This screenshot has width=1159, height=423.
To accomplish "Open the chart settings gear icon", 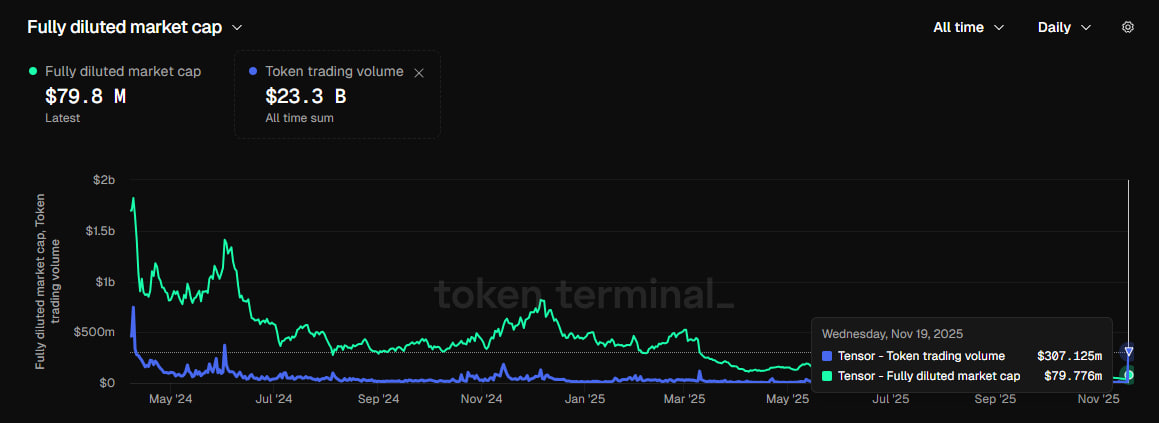I will pyautogui.click(x=1127, y=27).
